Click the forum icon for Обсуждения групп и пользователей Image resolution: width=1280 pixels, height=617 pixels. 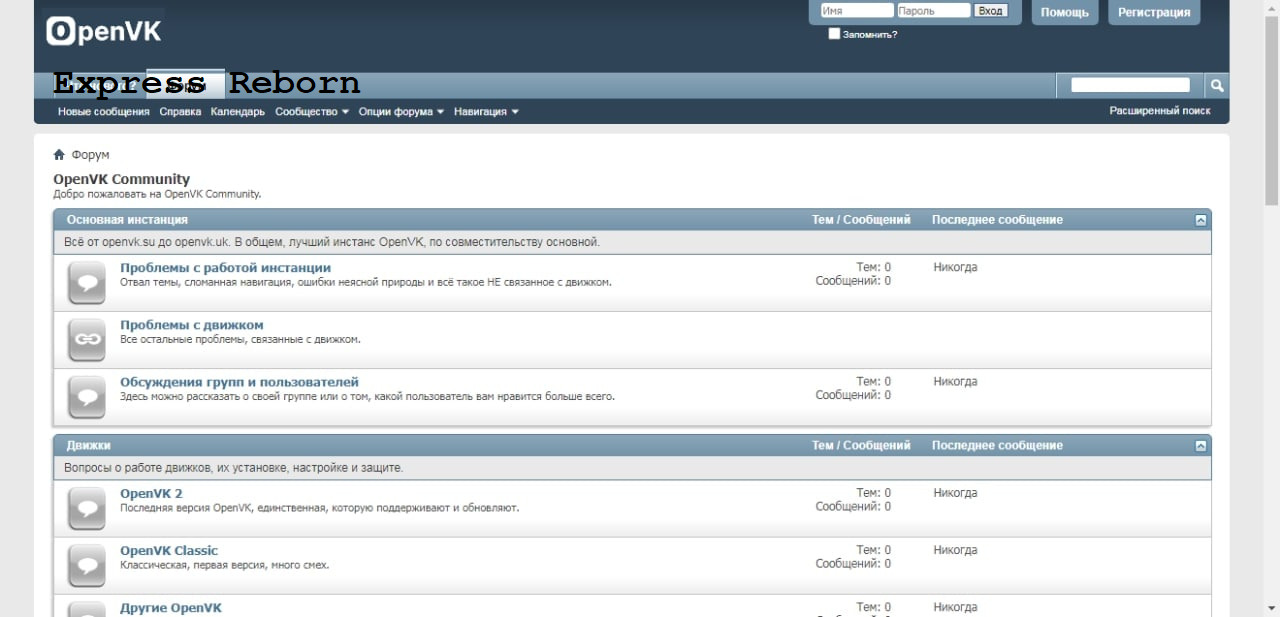87,397
